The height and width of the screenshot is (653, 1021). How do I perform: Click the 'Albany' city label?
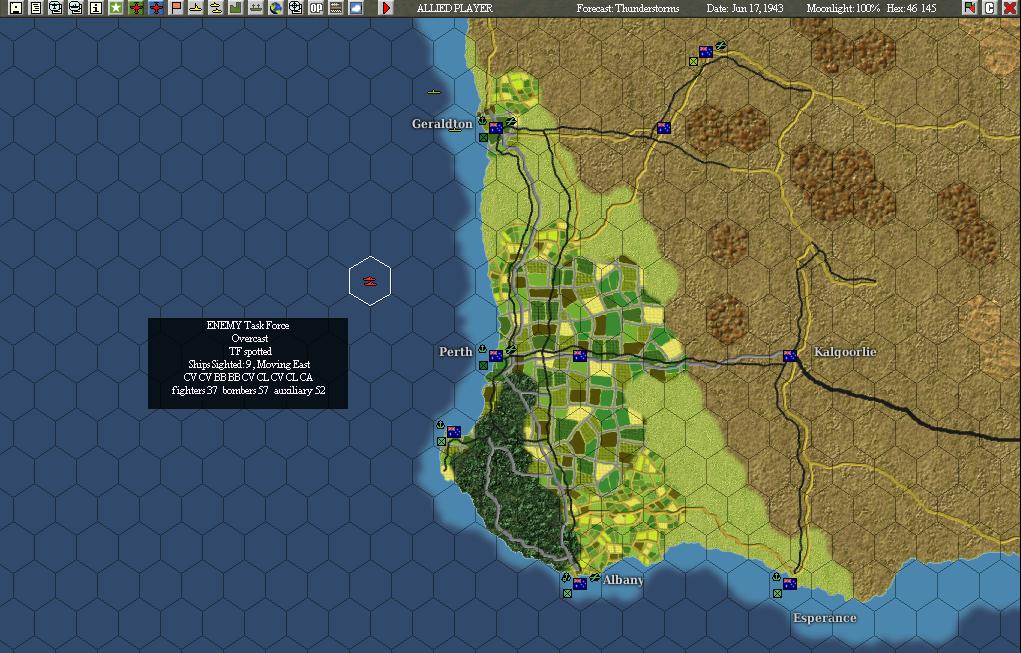pyautogui.click(x=623, y=579)
